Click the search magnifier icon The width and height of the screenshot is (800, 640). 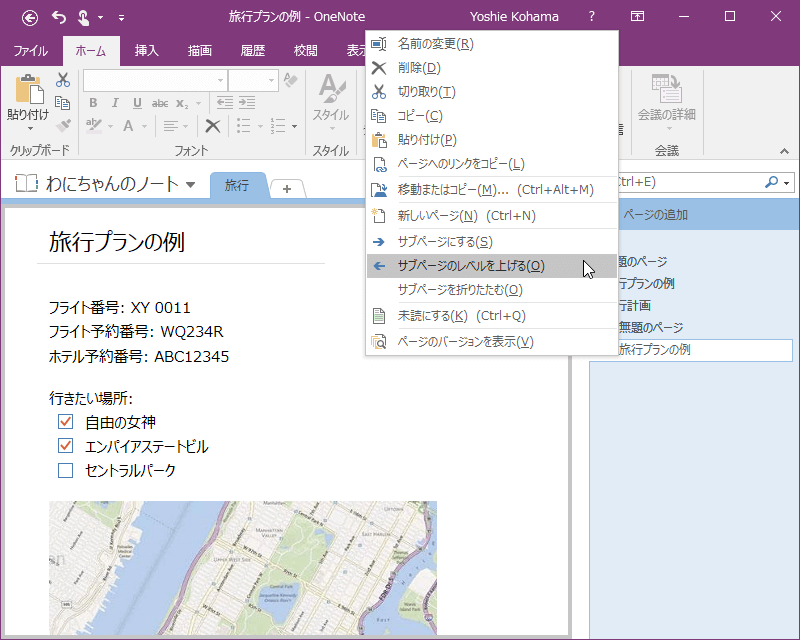(771, 182)
